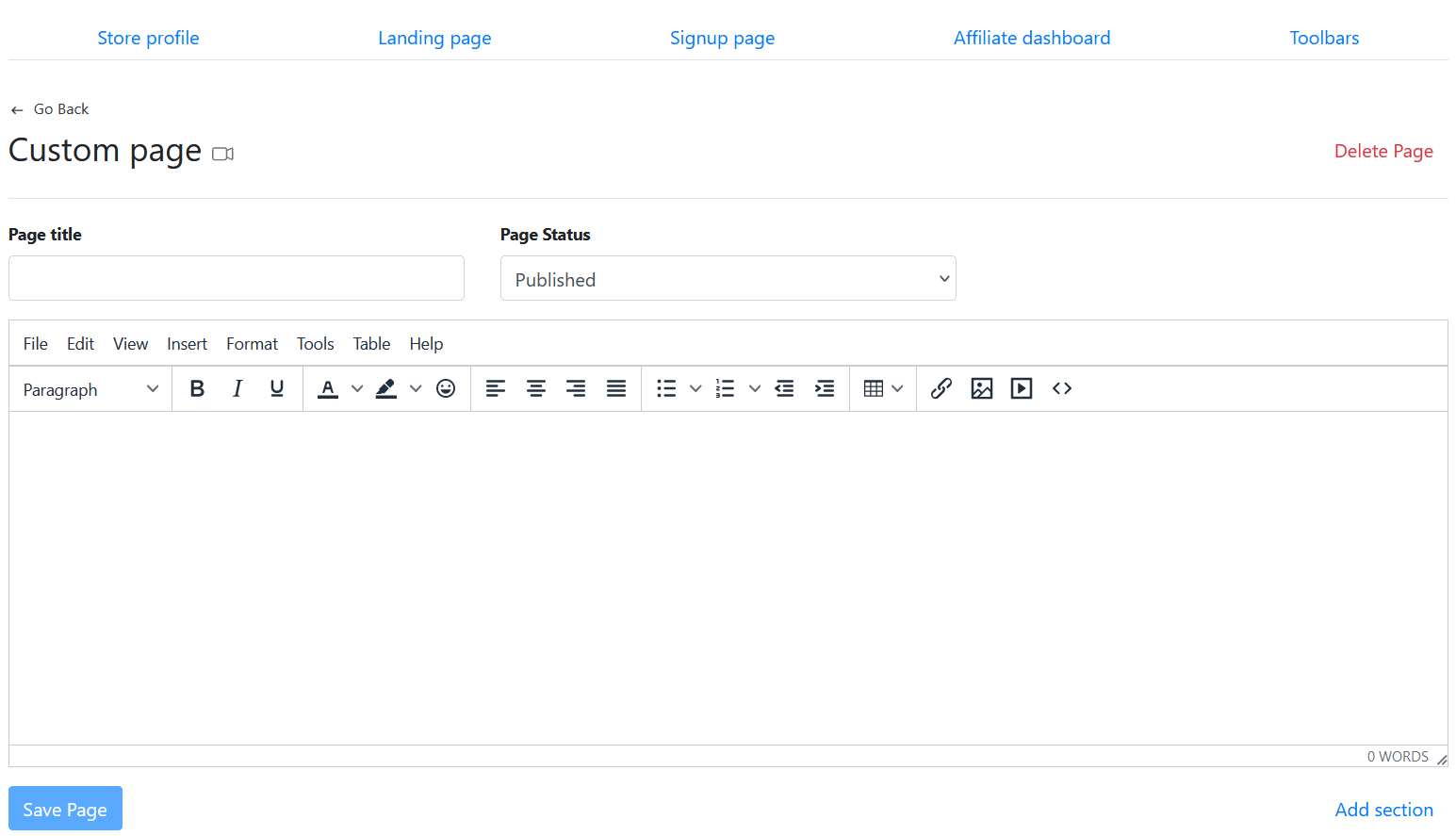Viewport: 1456px width, 836px height.
Task: Click Delete Page link
Action: click(x=1383, y=151)
